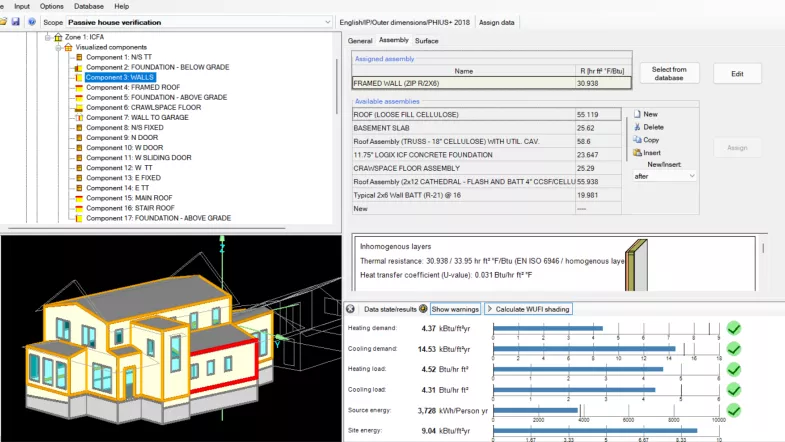
Task: Collapse the Zone 1: ICFA tree node
Action: 47,37
